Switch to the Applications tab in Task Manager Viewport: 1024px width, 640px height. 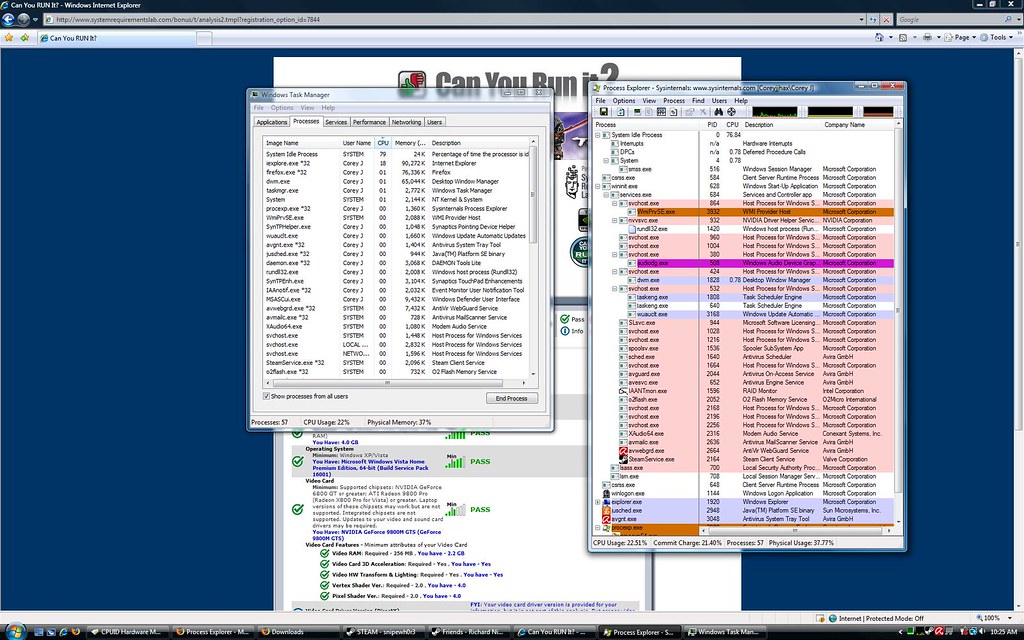(272, 122)
